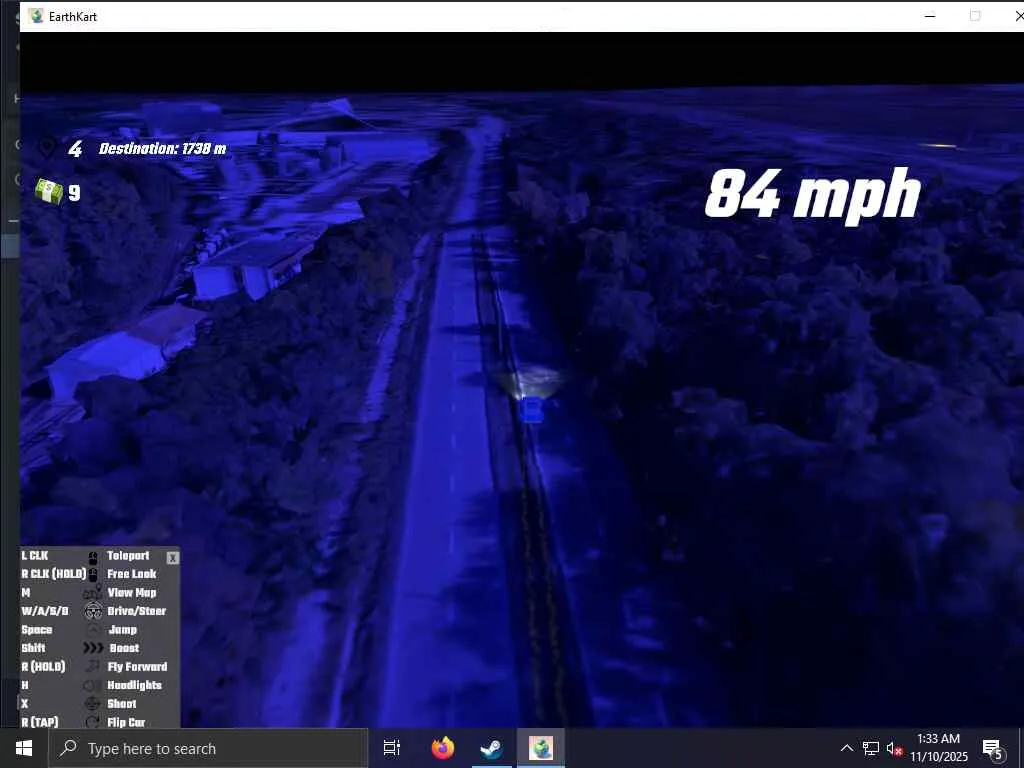
Task: Click the 'Shoot' label
Action: pos(122,704)
